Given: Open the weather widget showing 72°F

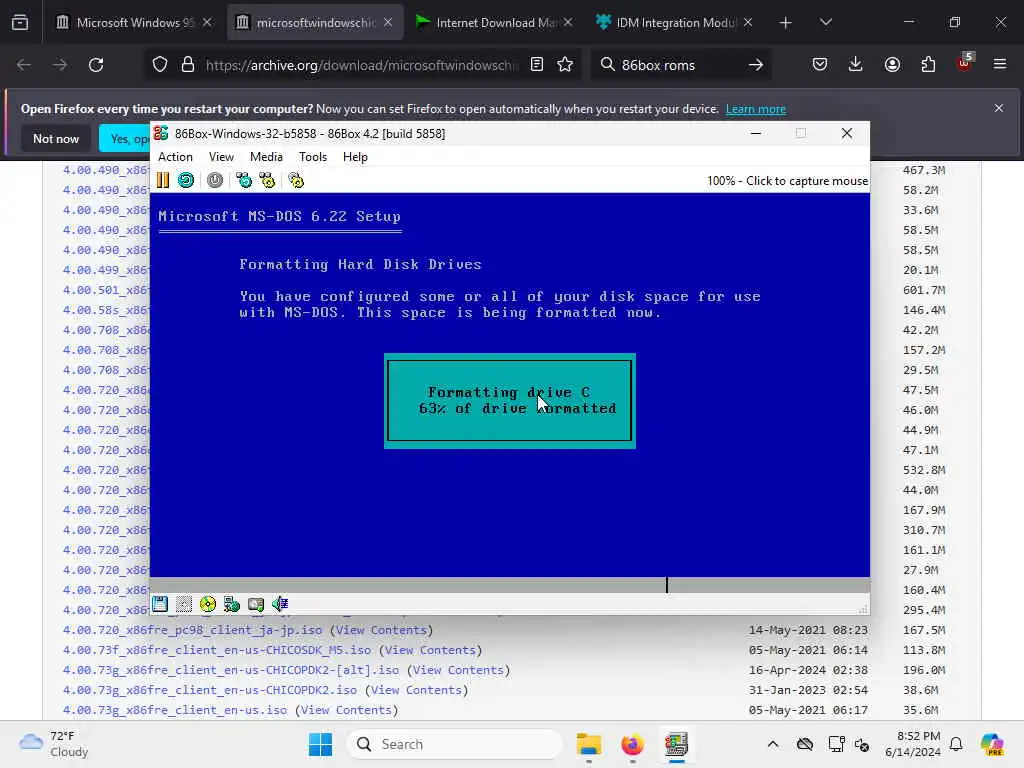Looking at the screenshot, I should click(x=54, y=744).
